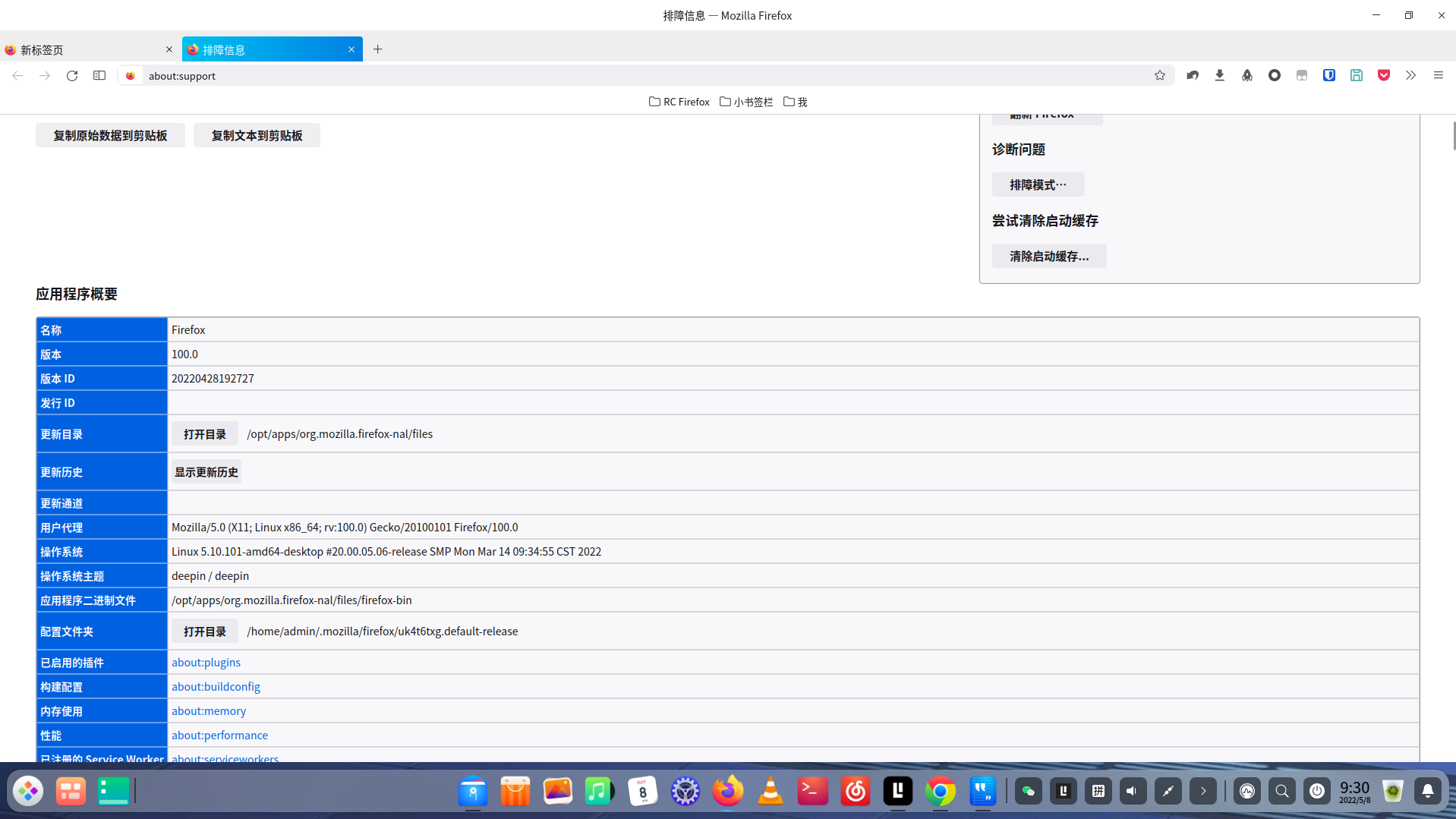Viewport: 1456px width, 819px height.
Task: Open the Bitwarden shield extension
Action: (x=1329, y=75)
